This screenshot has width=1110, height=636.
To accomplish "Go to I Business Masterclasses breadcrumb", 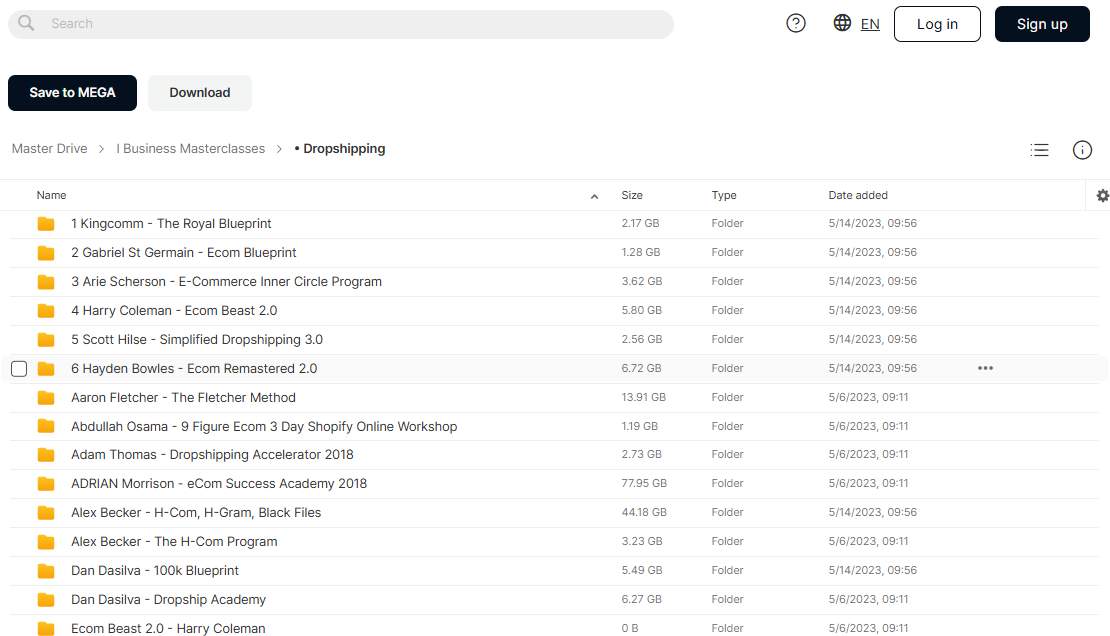I will (190, 149).
